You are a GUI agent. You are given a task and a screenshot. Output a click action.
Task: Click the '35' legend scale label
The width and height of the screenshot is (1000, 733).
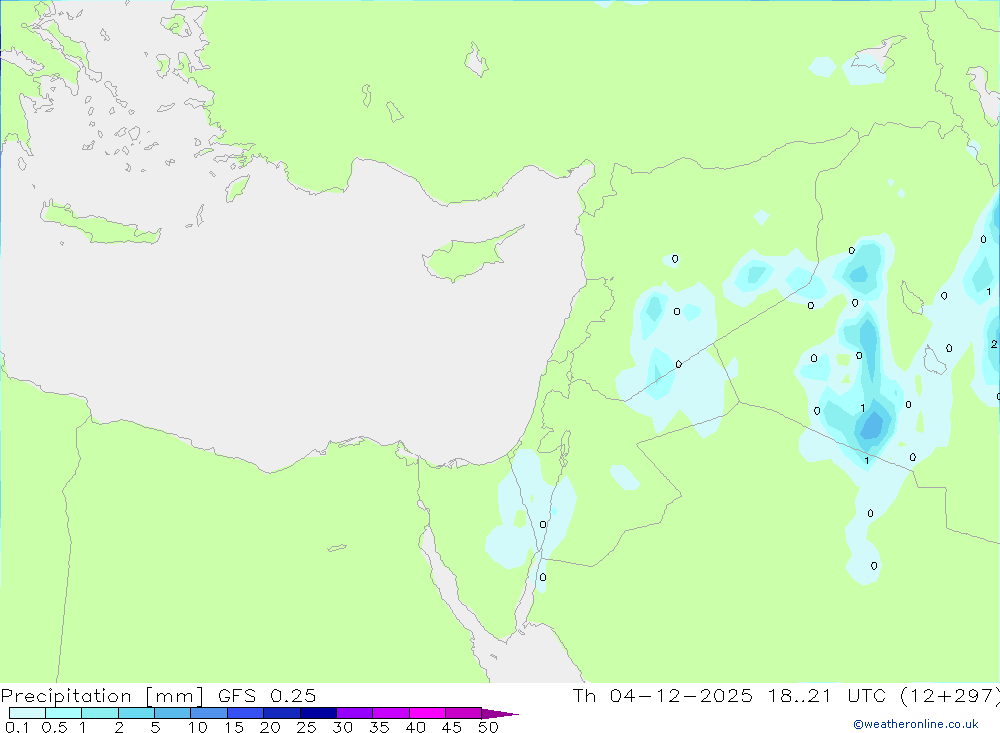coord(379,727)
